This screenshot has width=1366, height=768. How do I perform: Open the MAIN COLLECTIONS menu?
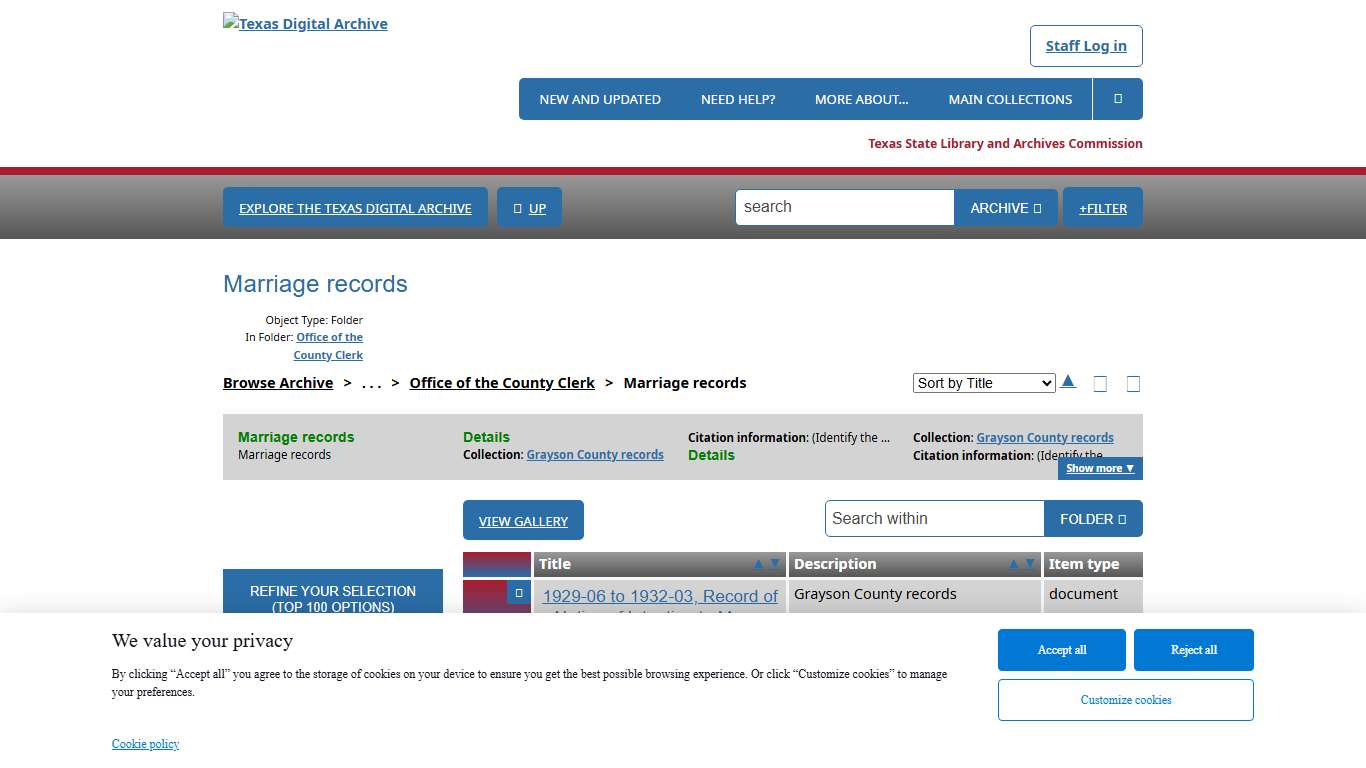tap(1010, 98)
